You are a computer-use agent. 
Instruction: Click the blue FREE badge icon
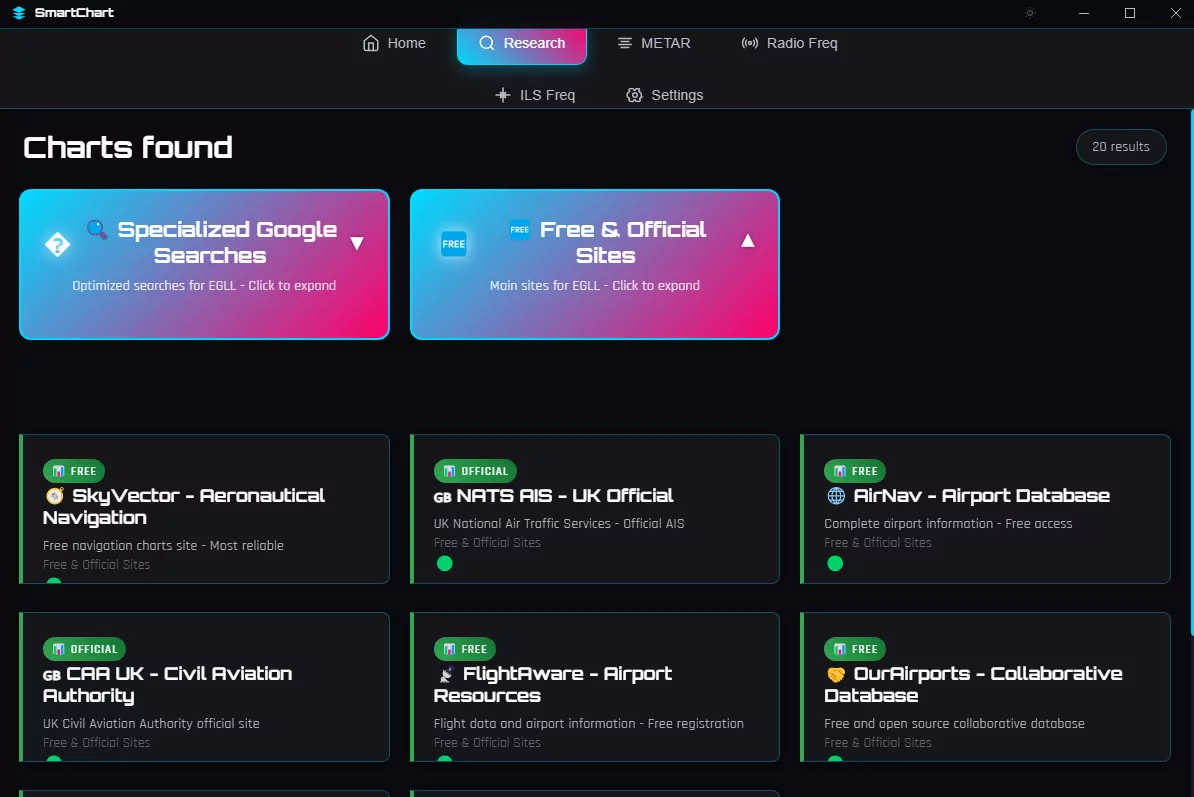(x=454, y=243)
